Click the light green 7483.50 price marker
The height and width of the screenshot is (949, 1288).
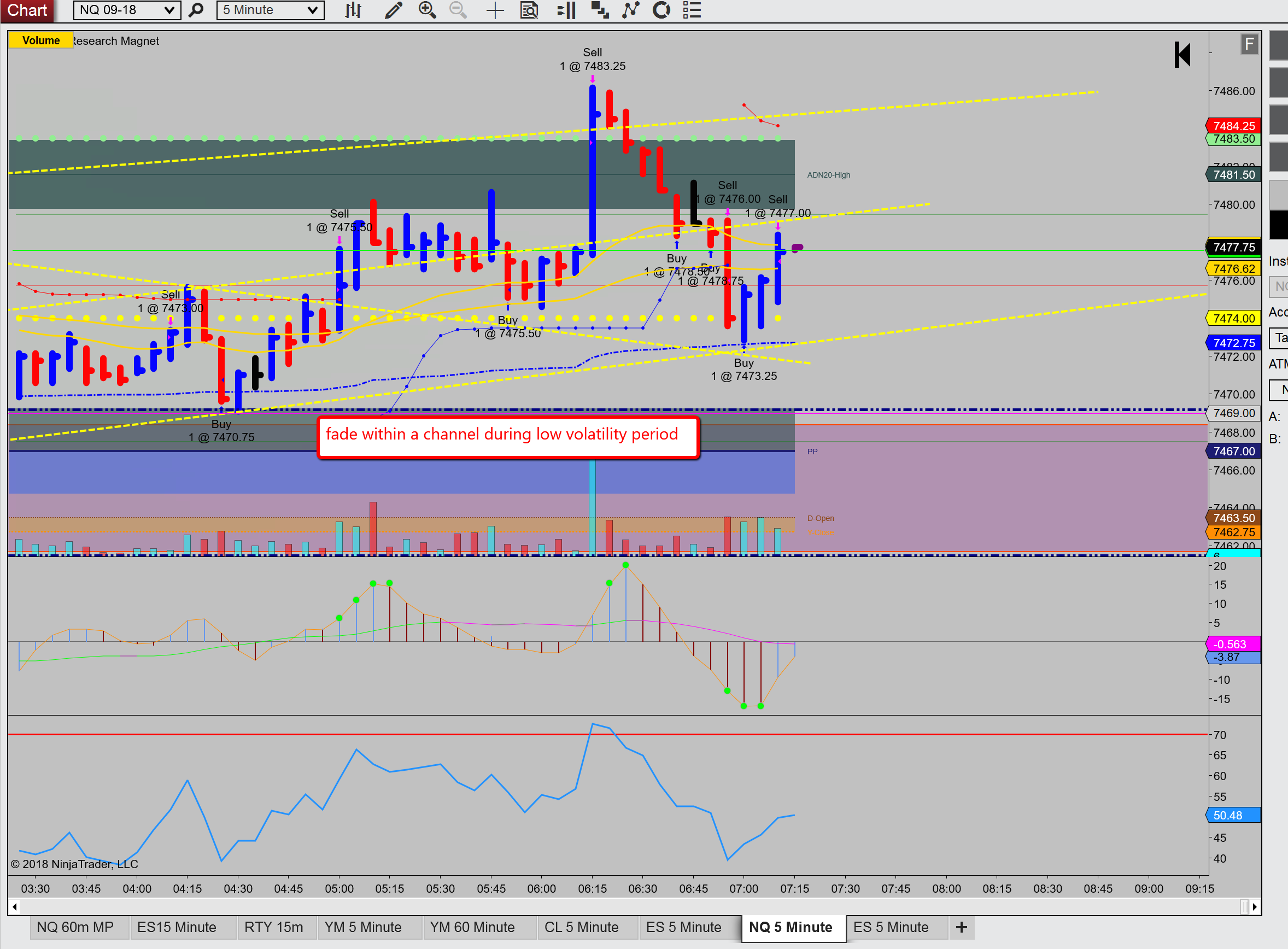[1233, 138]
